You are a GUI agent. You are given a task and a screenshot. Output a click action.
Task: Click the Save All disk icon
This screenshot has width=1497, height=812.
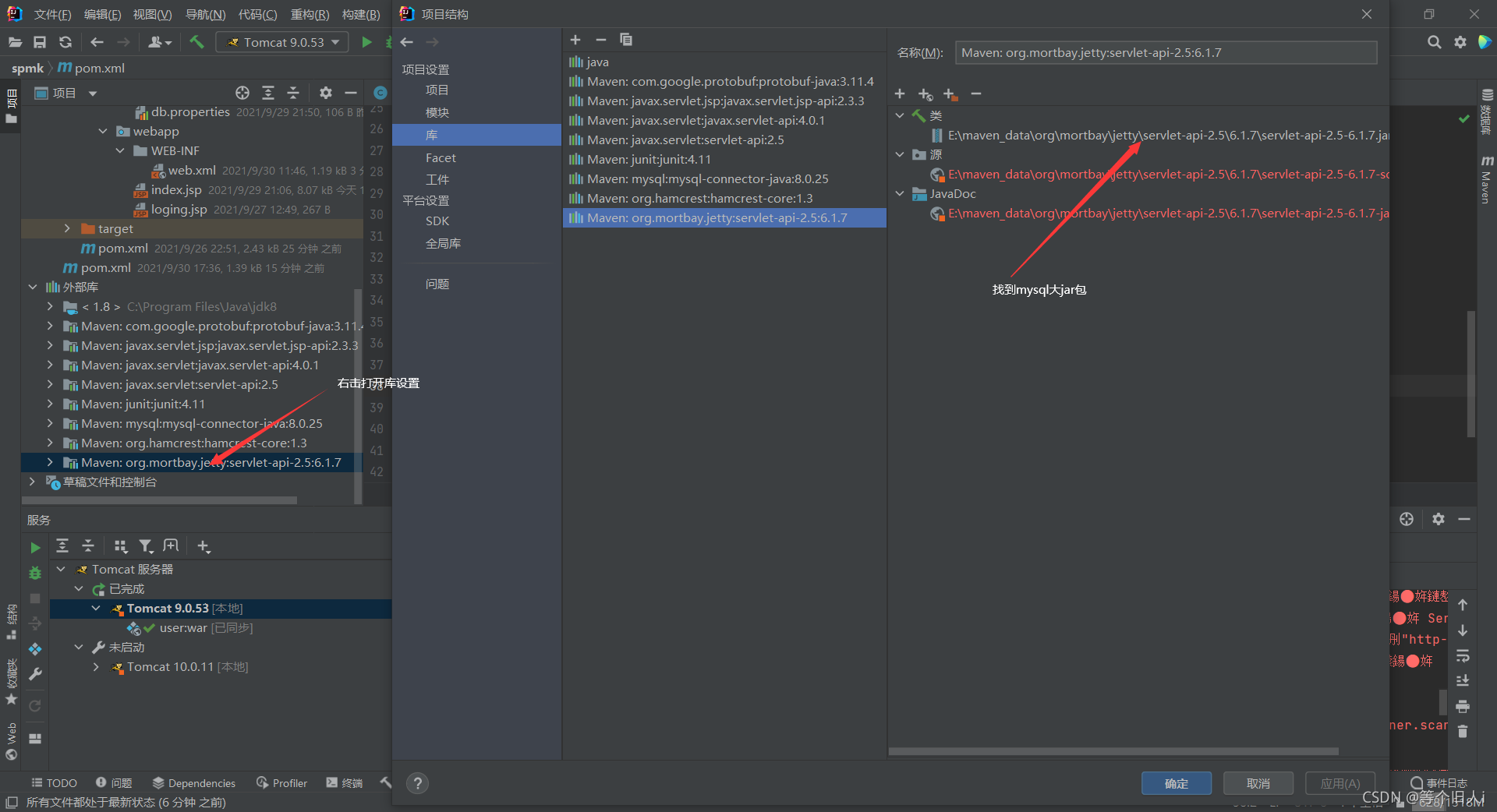[x=40, y=42]
